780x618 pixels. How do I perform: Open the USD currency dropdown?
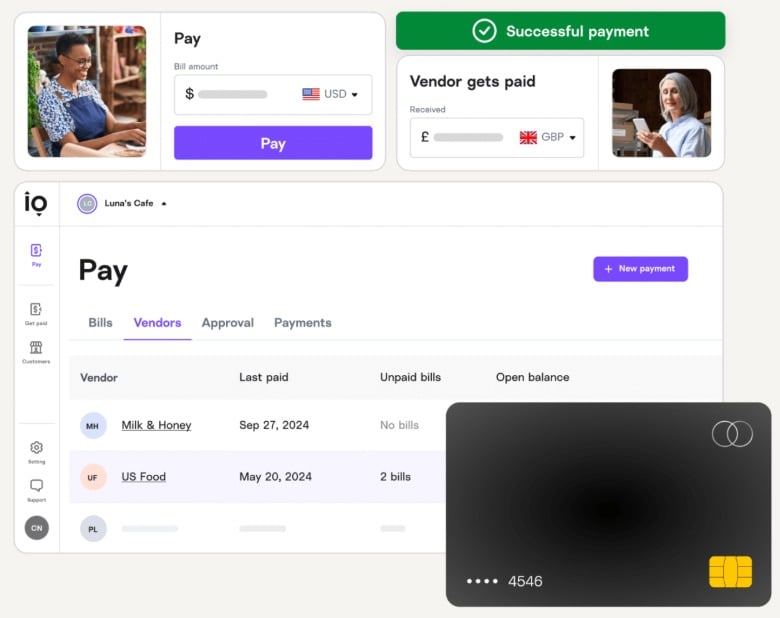click(x=330, y=94)
